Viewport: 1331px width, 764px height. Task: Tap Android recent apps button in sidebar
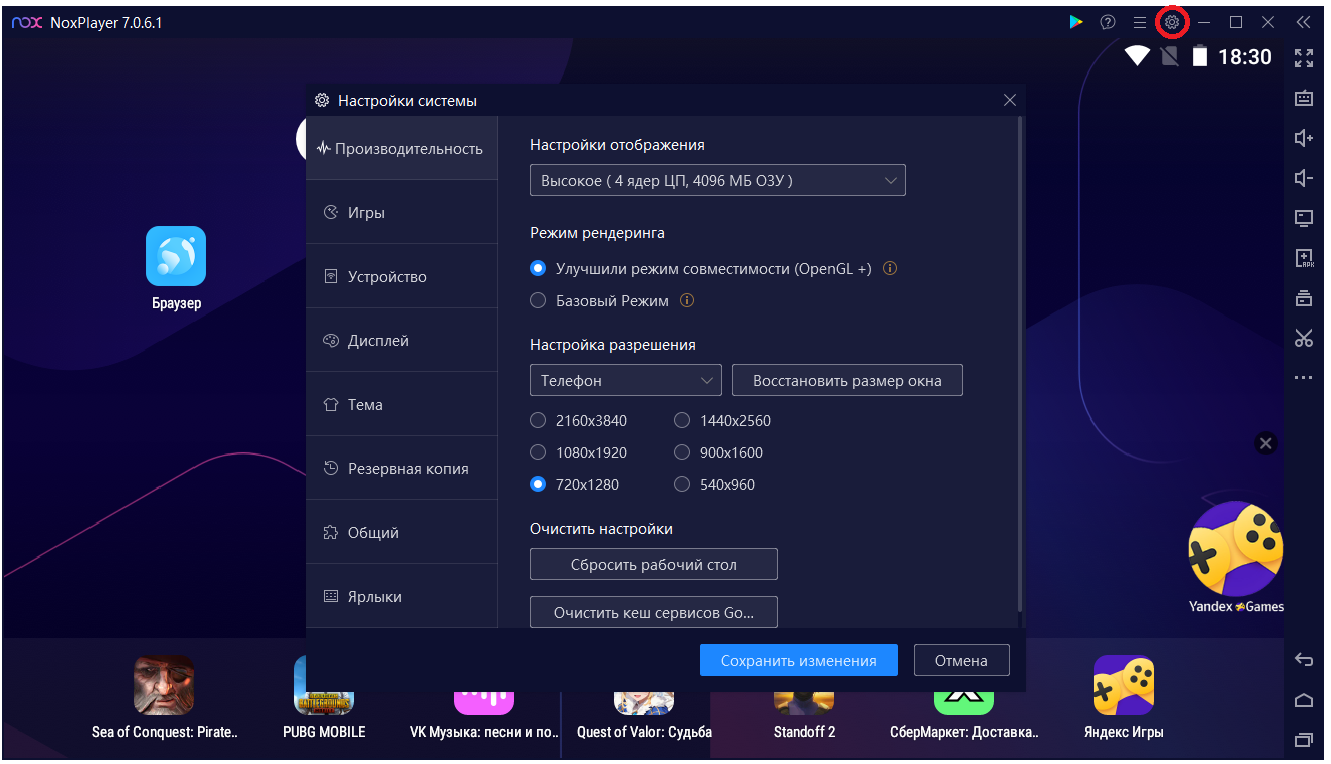[1303, 740]
